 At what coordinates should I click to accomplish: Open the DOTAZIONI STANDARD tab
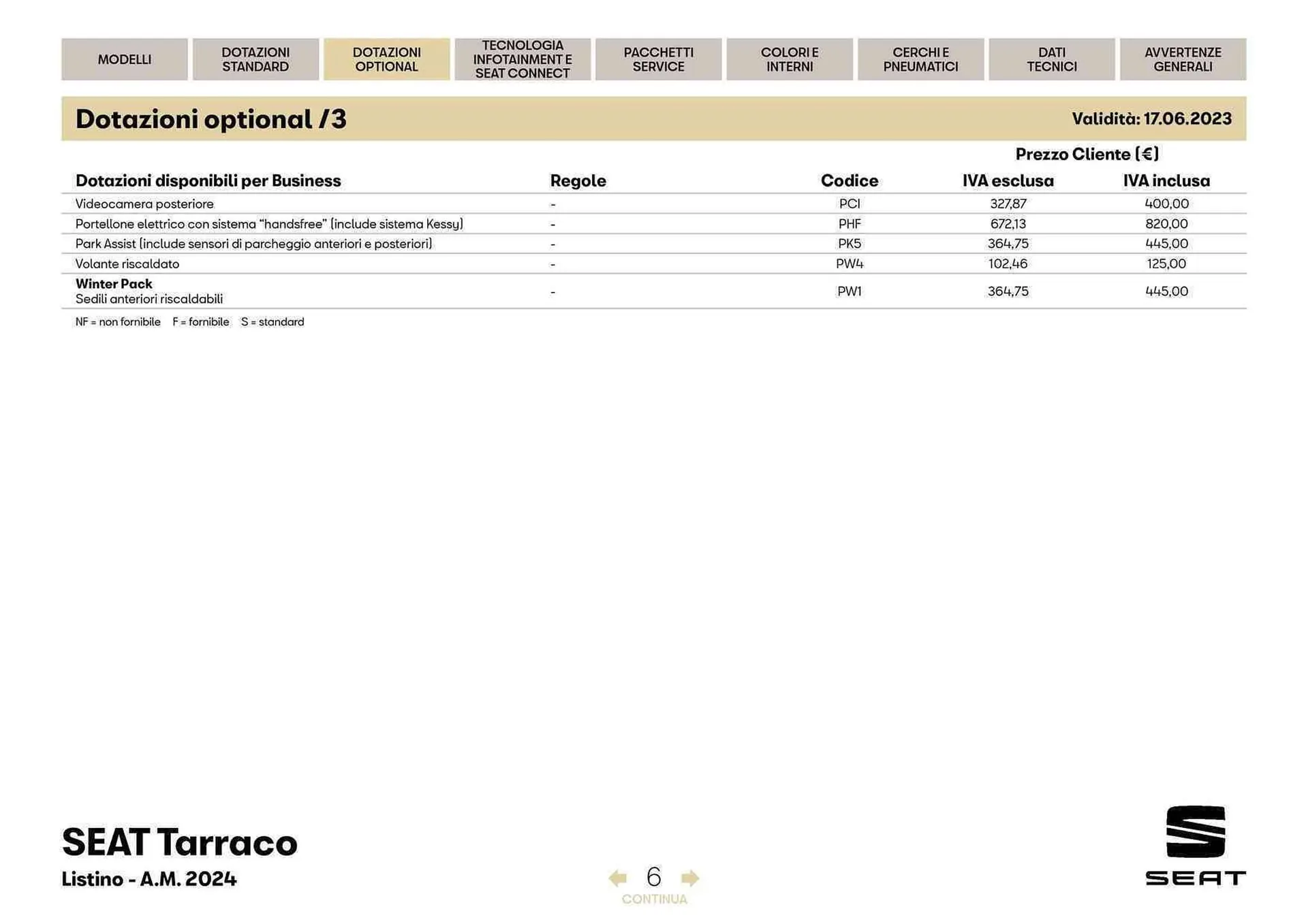point(255,59)
